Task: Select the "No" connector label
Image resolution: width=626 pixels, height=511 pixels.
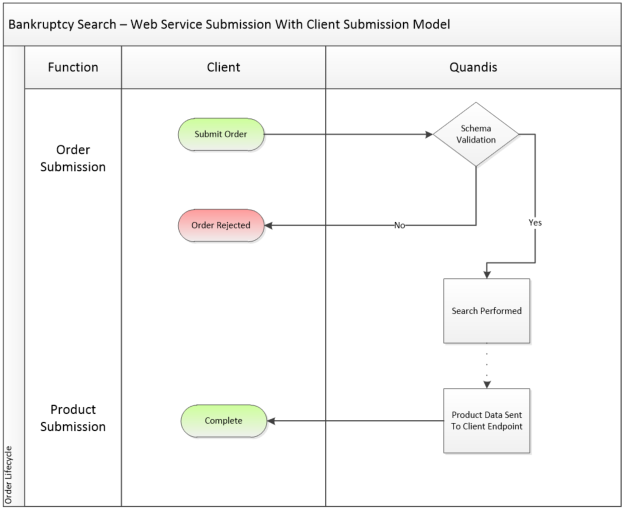Action: click(399, 226)
